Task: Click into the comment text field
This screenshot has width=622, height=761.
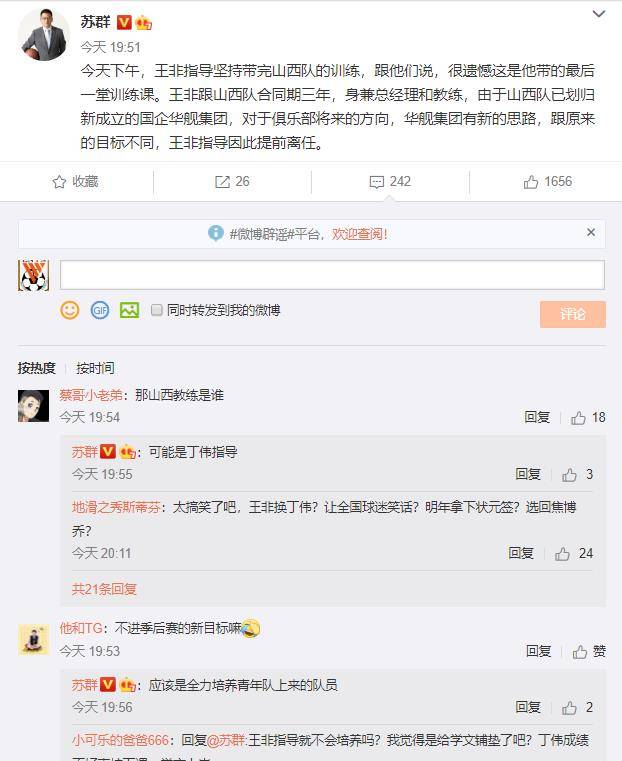Action: (x=332, y=275)
